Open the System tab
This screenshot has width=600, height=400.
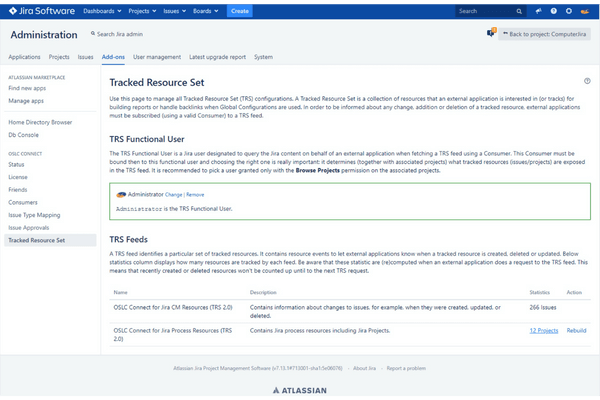coord(263,57)
